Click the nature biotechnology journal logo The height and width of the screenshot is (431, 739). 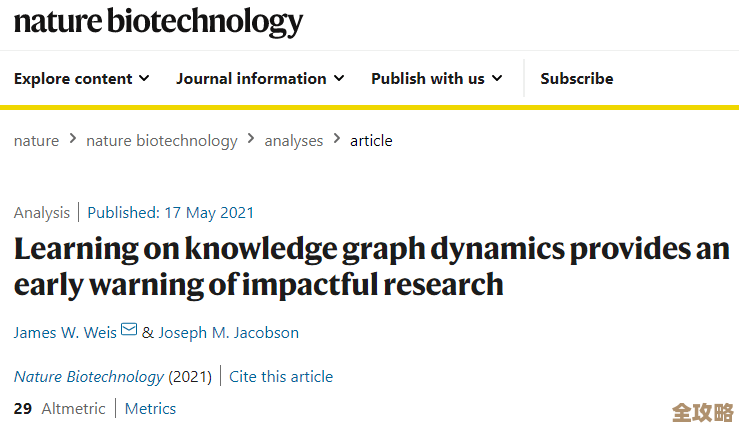[158, 22]
